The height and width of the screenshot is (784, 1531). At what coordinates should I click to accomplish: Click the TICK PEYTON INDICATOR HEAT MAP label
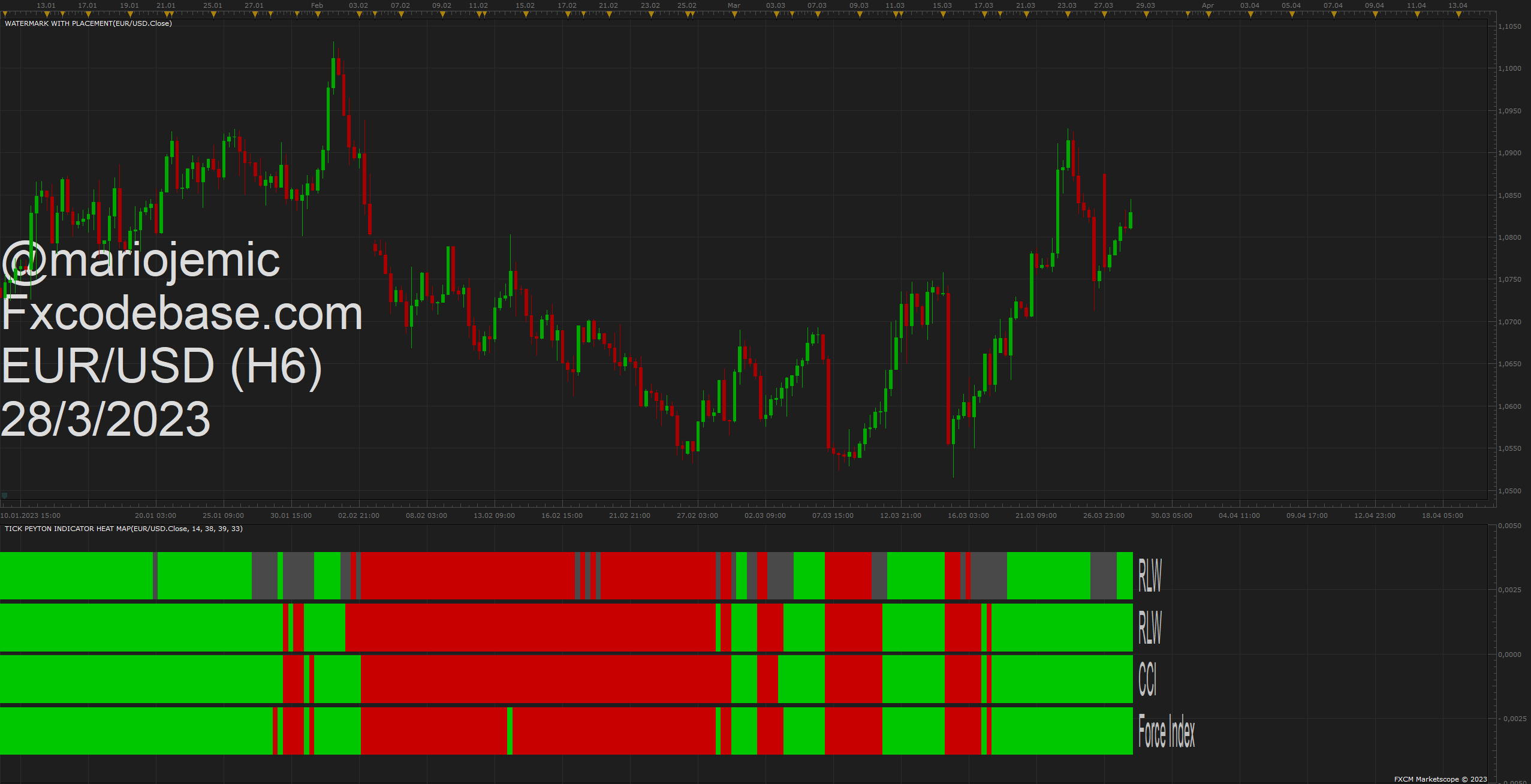coord(123,529)
